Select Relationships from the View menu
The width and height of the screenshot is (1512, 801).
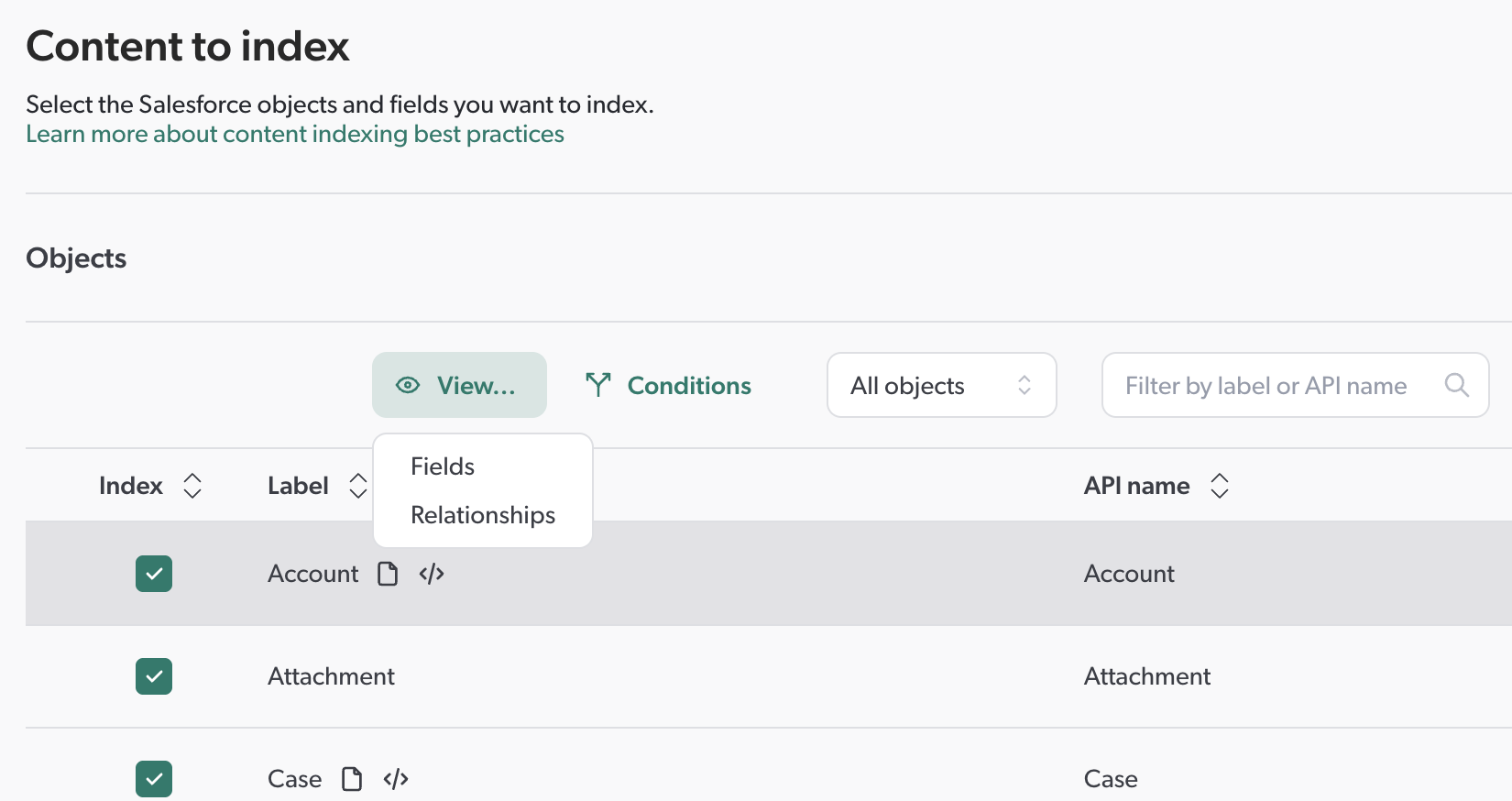click(x=483, y=514)
